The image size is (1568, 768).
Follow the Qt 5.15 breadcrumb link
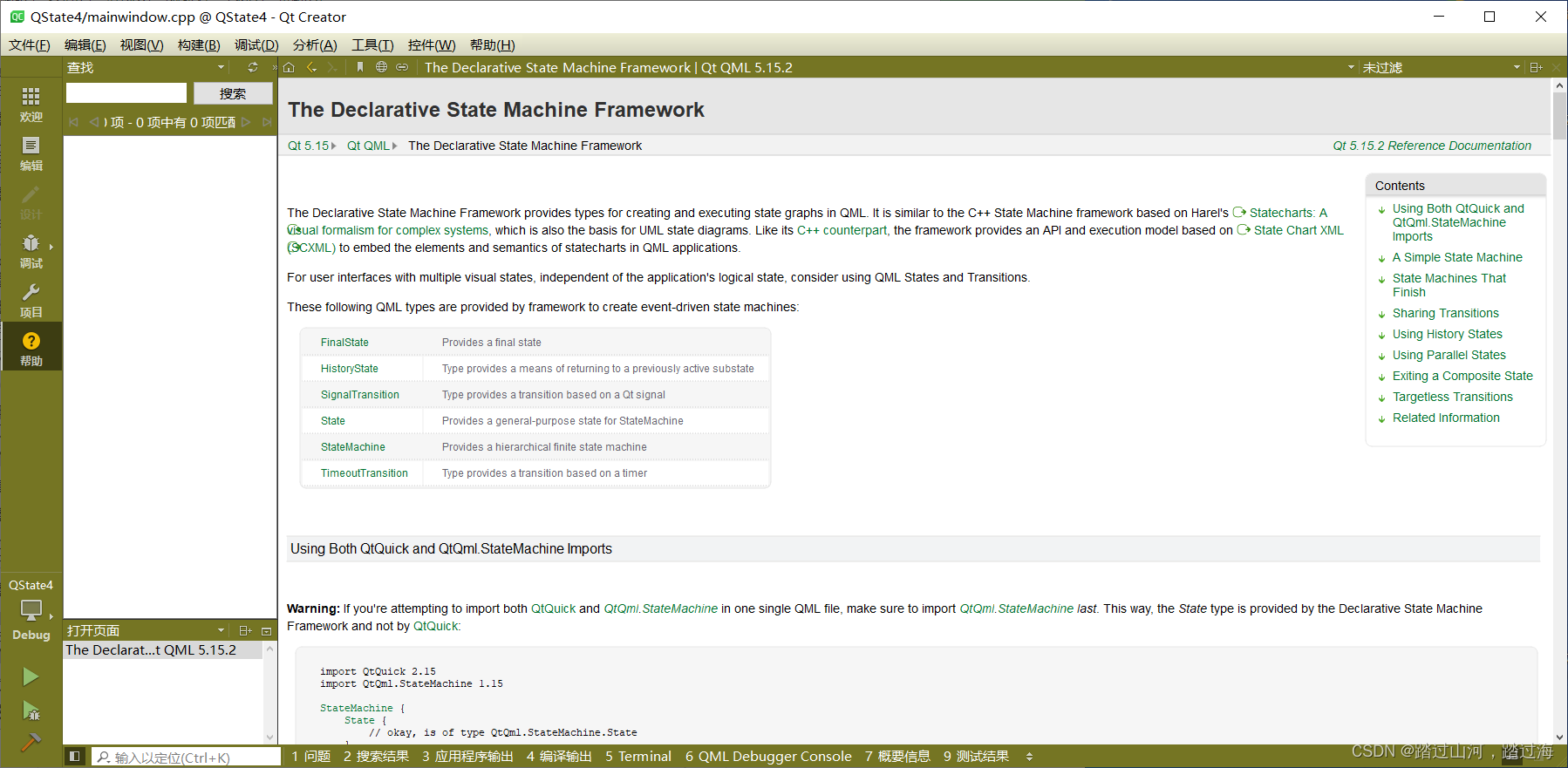pos(309,146)
